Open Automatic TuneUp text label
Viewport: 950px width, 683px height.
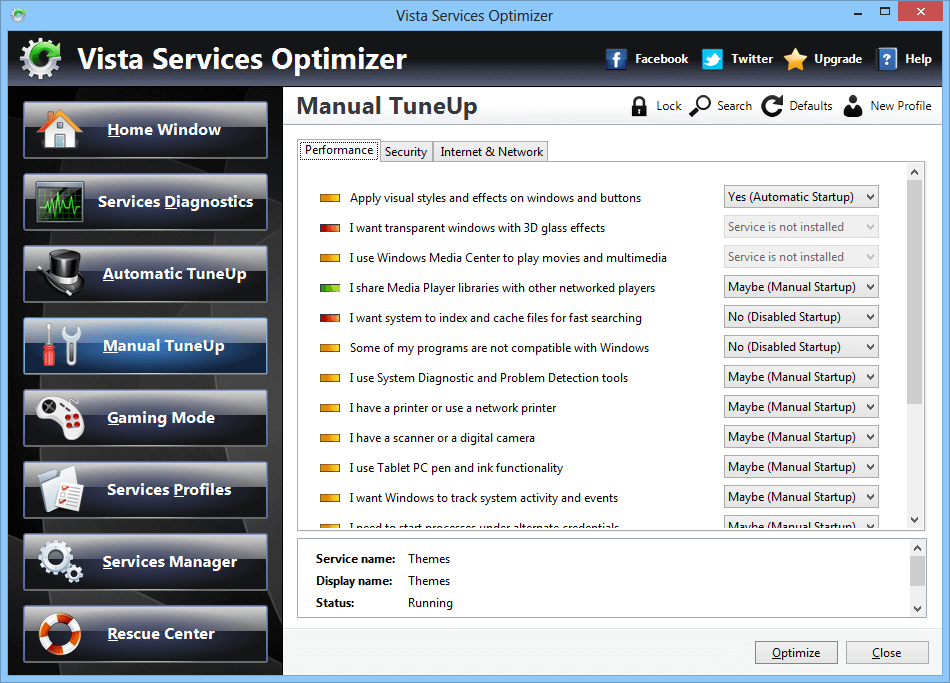point(174,274)
